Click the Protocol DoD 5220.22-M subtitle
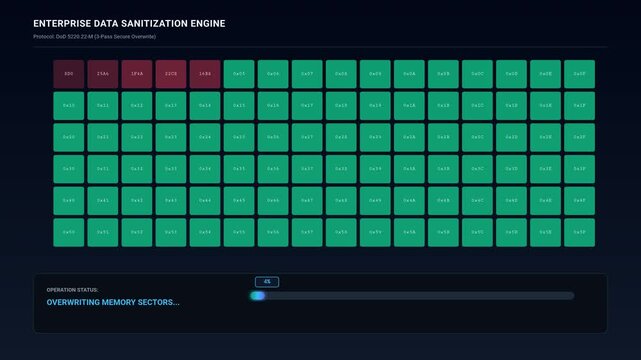The width and height of the screenshot is (641, 360). point(94,36)
